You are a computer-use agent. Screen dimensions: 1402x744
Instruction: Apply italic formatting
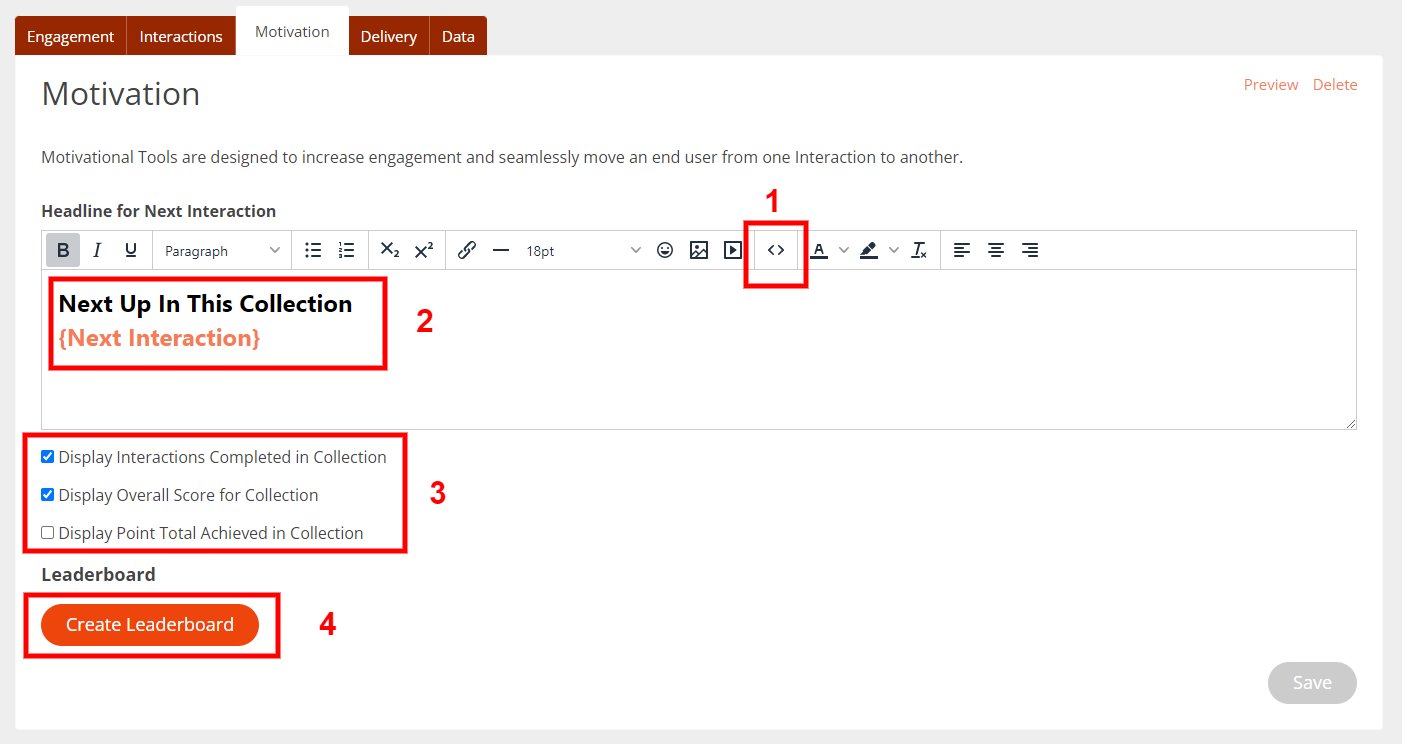coord(97,250)
